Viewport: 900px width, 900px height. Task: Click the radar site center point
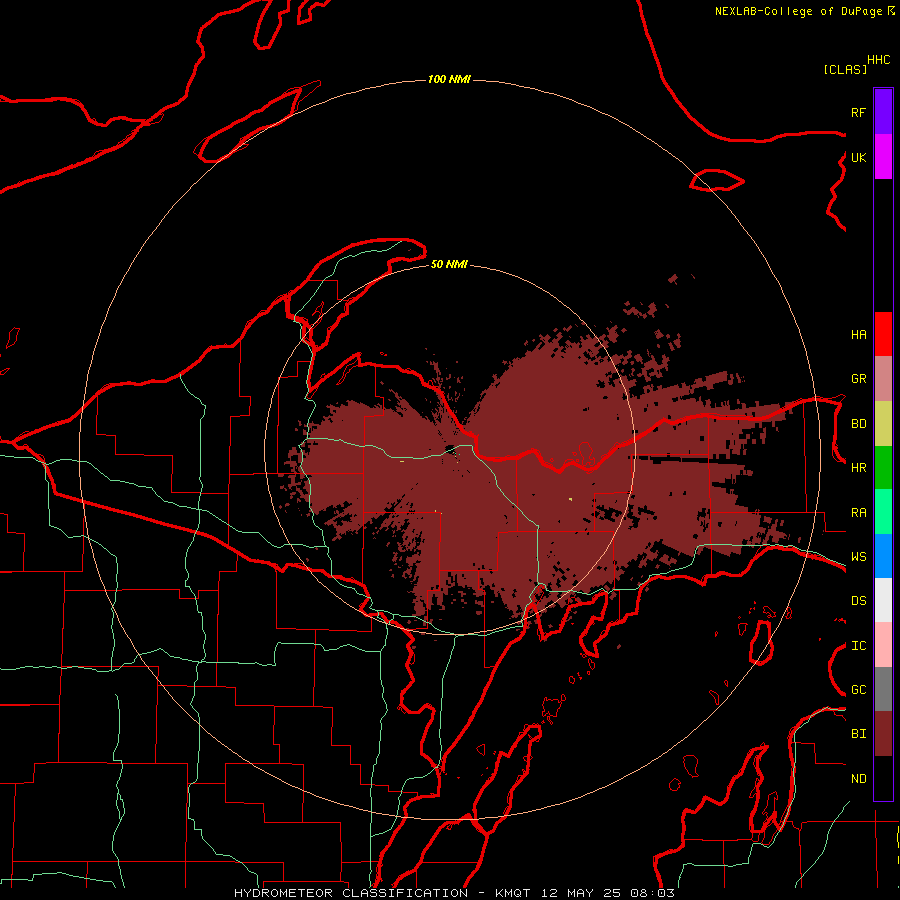(x=451, y=449)
